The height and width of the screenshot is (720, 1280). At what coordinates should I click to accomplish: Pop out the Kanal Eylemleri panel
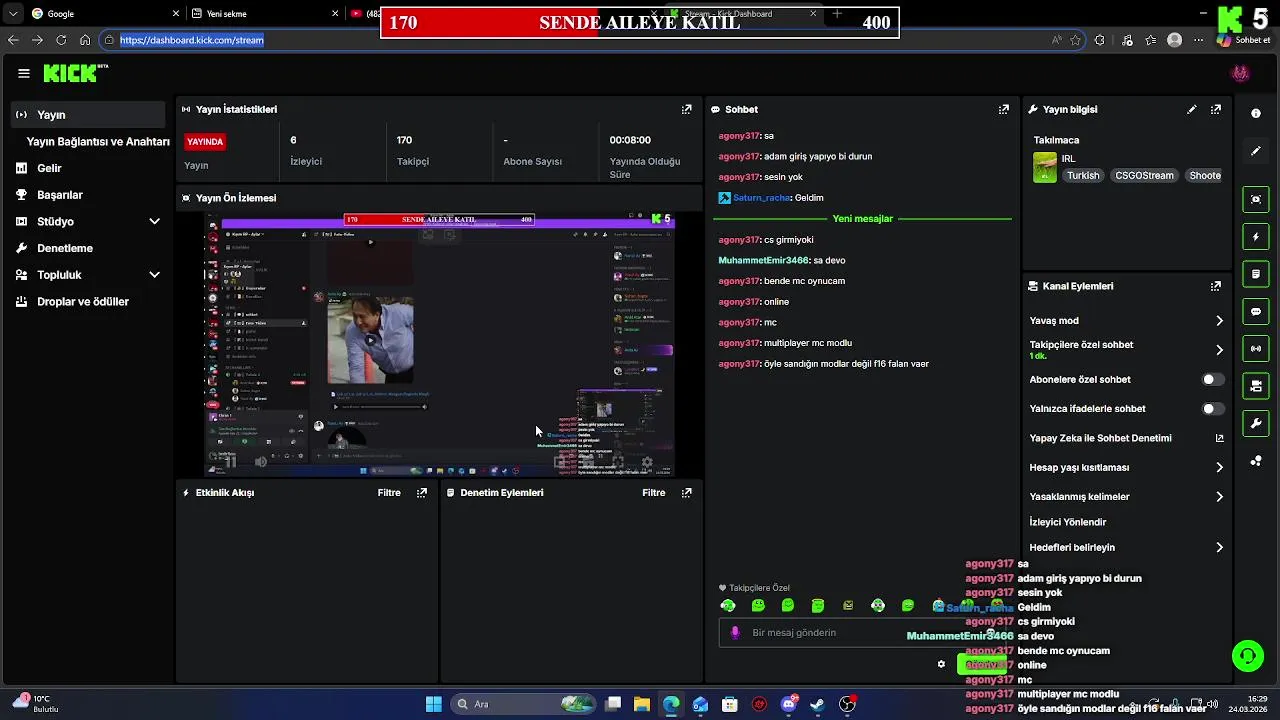pyautogui.click(x=1216, y=286)
